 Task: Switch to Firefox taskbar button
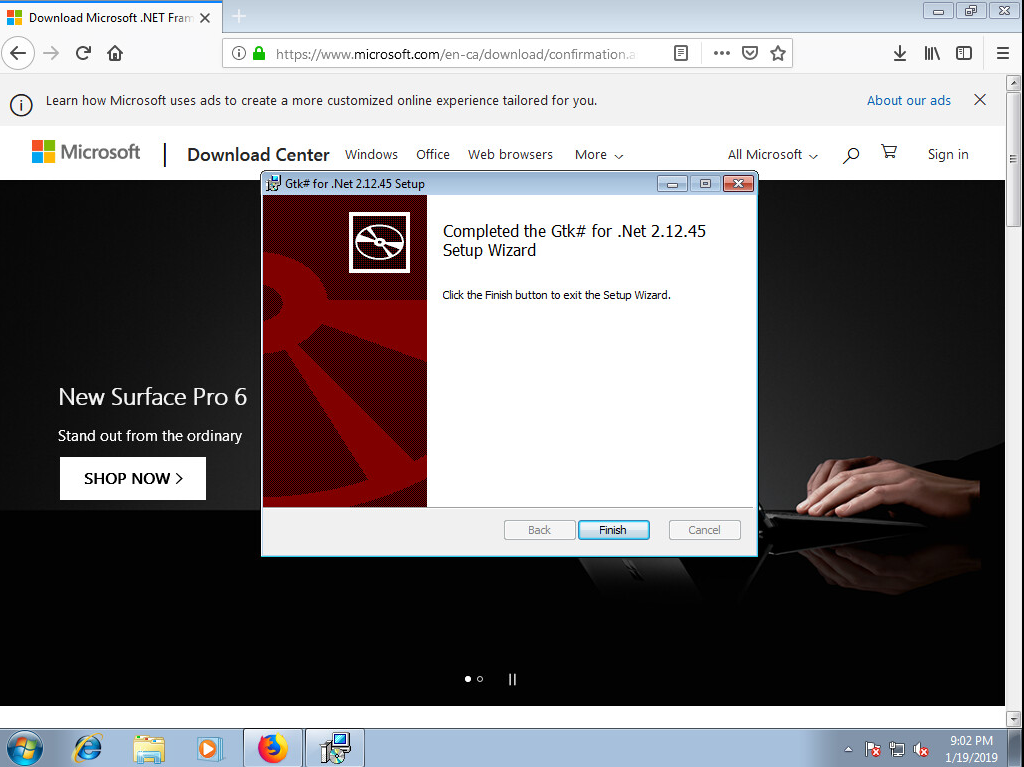[x=273, y=748]
